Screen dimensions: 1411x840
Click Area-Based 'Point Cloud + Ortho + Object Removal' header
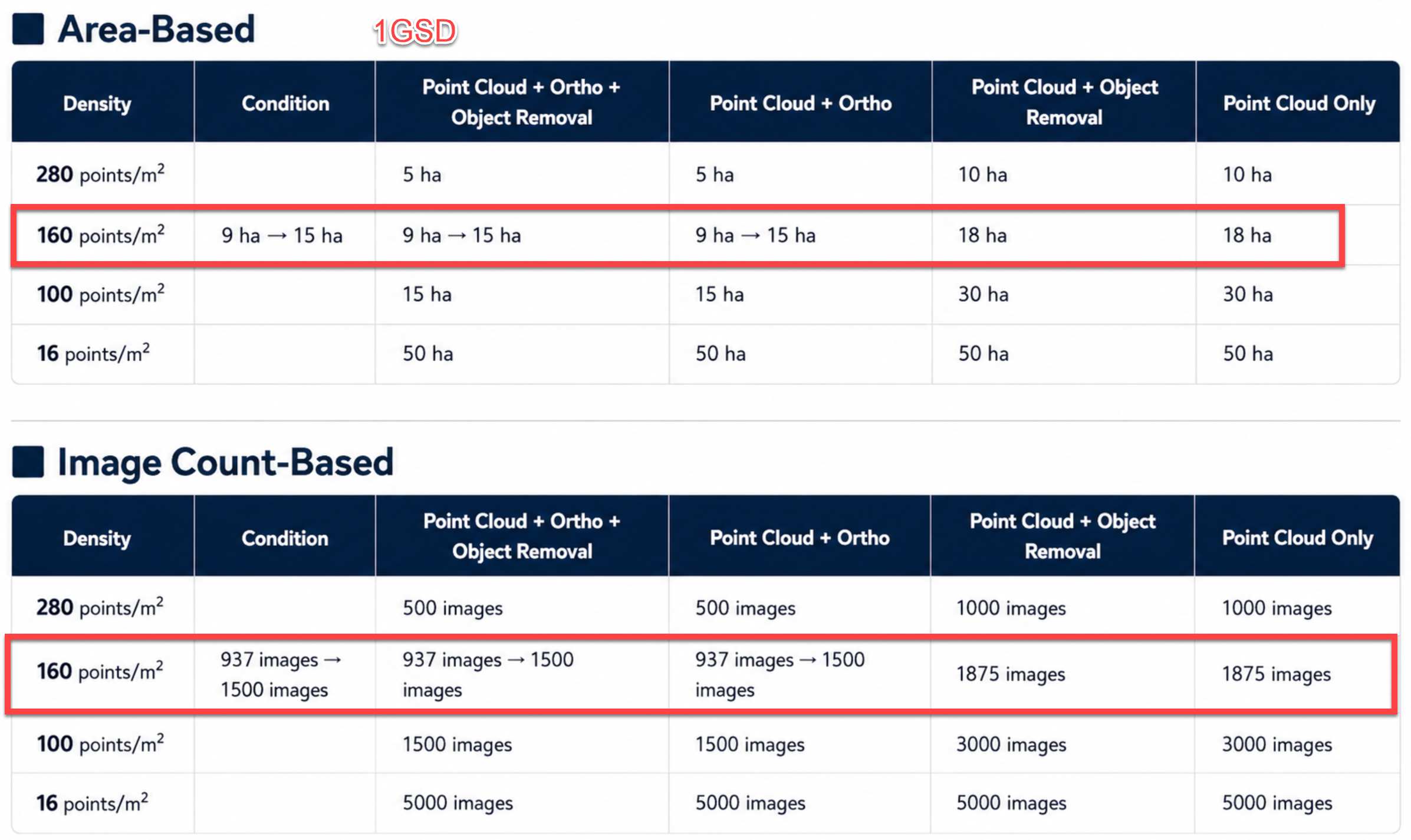(521, 102)
